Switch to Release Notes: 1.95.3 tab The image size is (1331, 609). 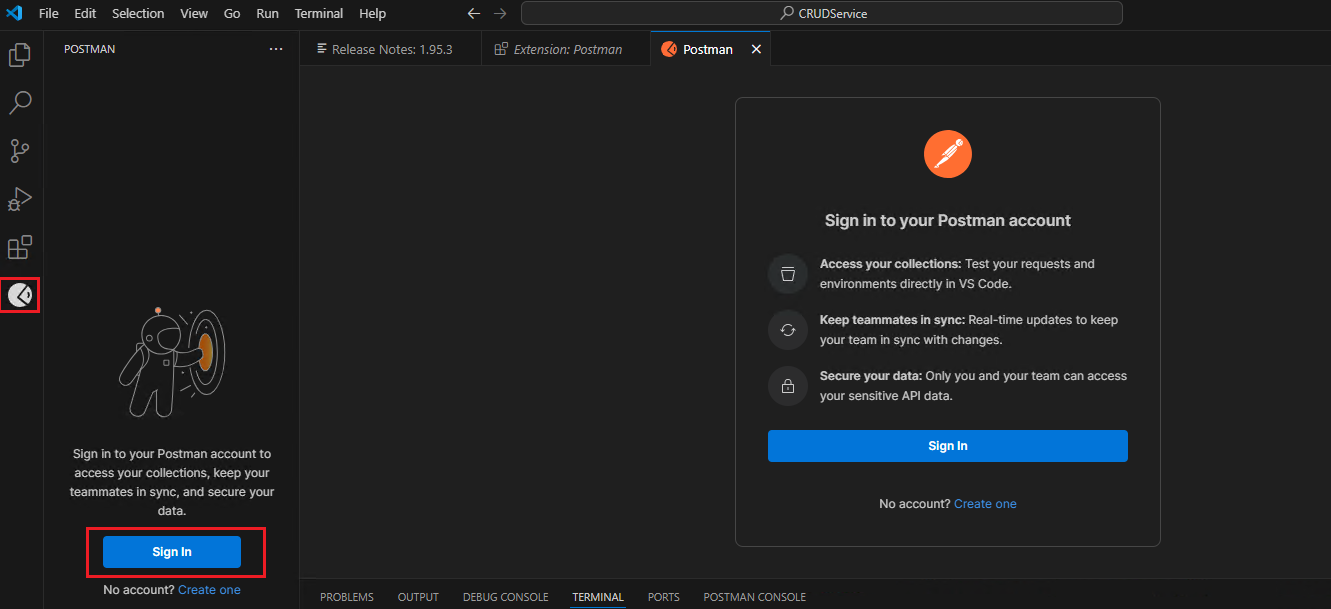[391, 49]
